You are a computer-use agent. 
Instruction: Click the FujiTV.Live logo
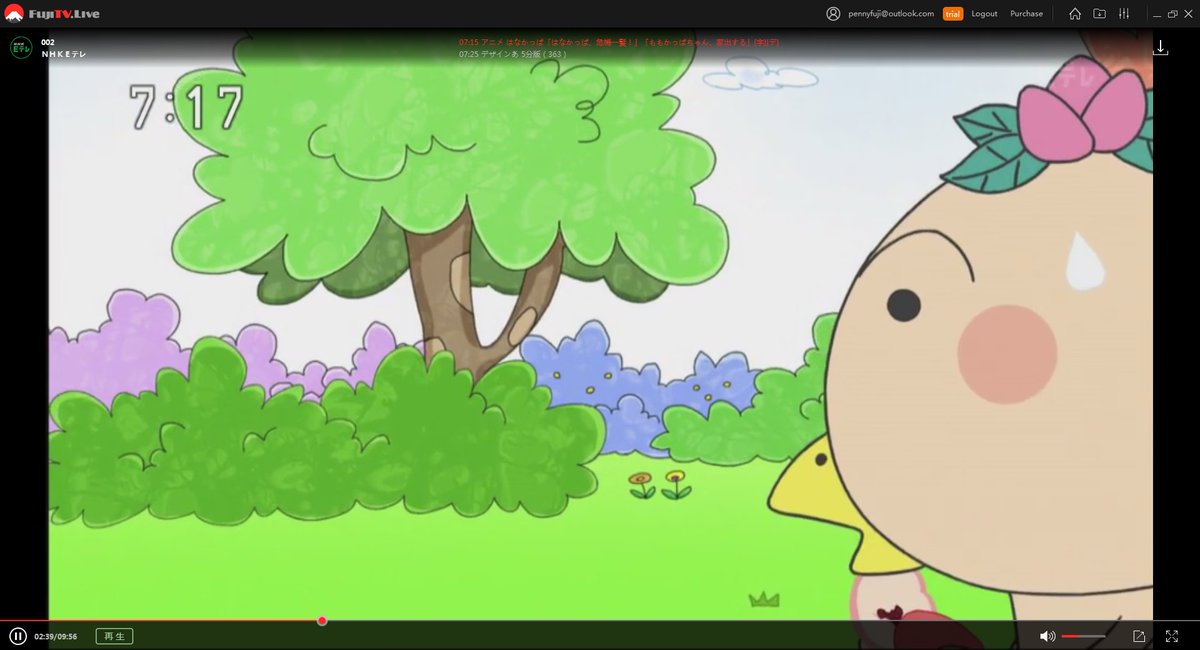pyautogui.click(x=52, y=14)
